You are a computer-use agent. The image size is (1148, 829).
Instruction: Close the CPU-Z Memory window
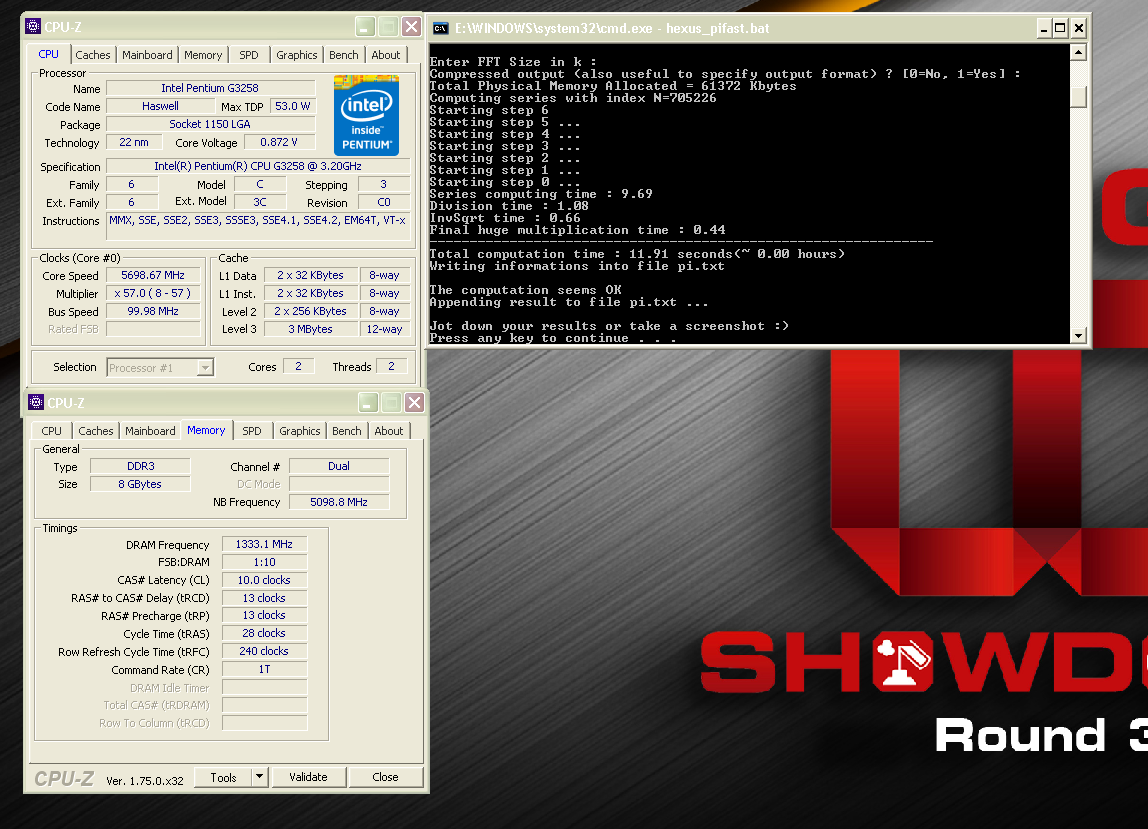(x=414, y=402)
